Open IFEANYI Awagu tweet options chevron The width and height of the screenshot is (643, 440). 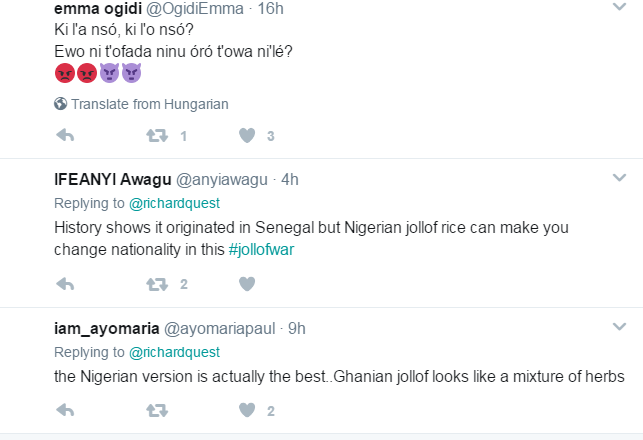tap(619, 178)
